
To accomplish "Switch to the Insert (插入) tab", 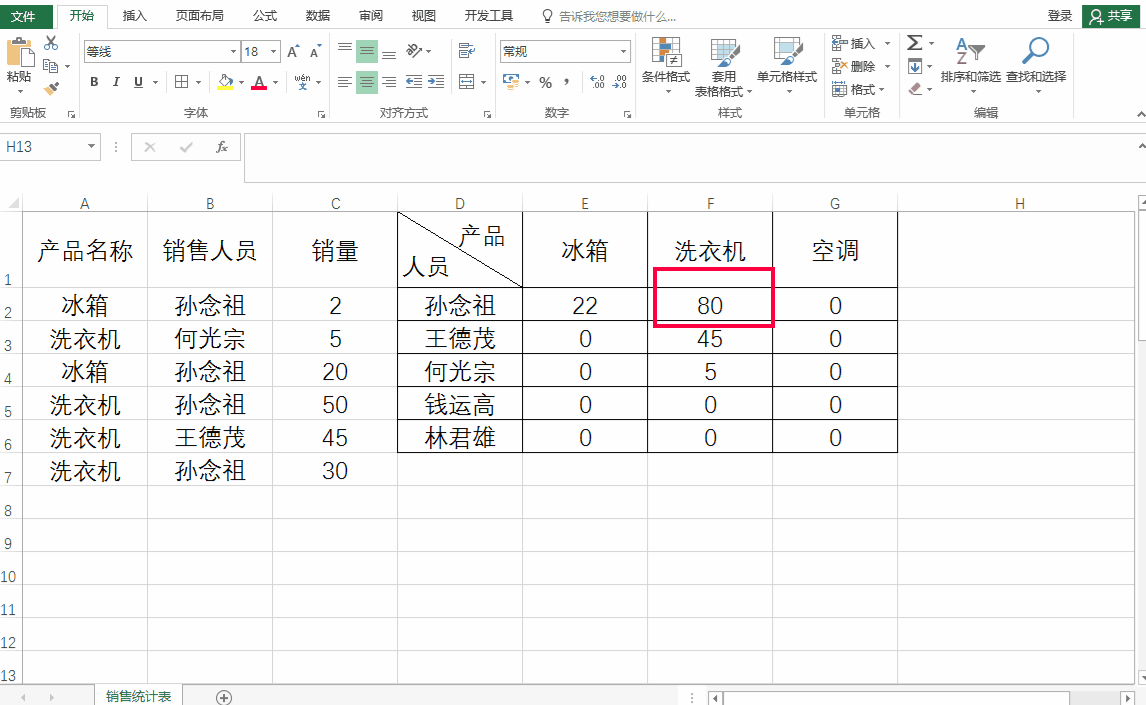I will coord(134,15).
